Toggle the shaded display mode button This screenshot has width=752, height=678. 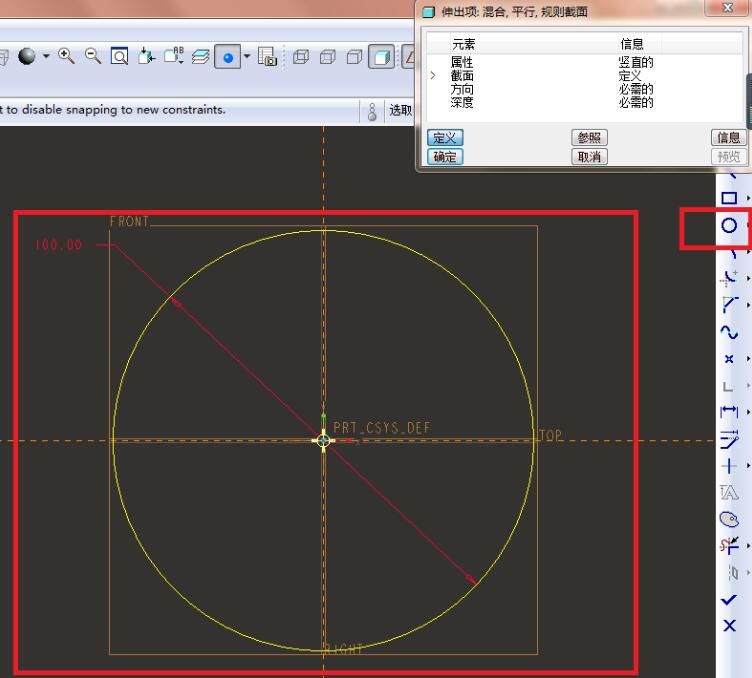pyautogui.click(x=382, y=58)
